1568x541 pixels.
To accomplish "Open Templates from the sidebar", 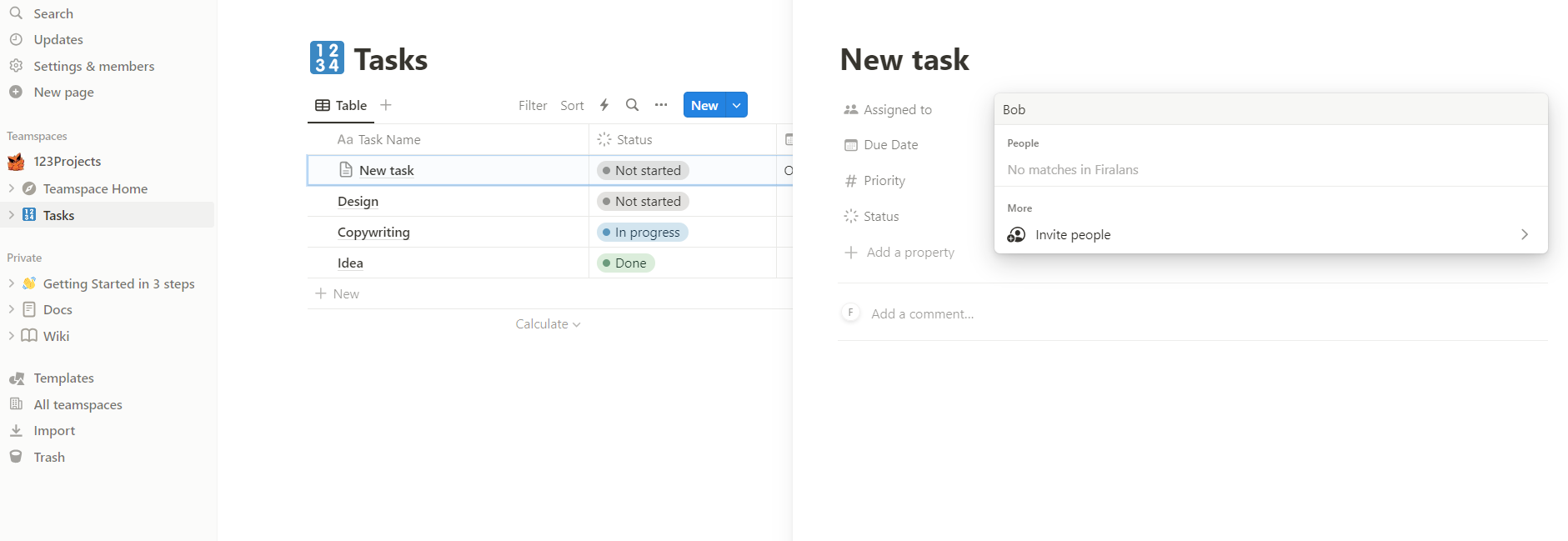I will coord(63,378).
